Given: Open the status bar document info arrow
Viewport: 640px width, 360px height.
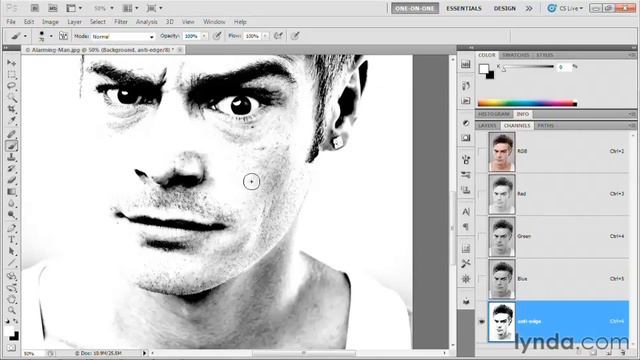Looking at the screenshot, I should 144,353.
